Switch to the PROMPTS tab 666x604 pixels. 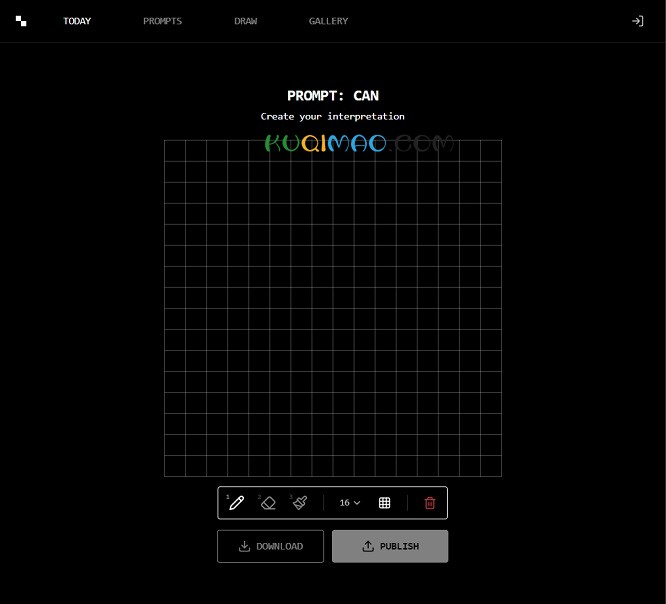[x=162, y=21]
